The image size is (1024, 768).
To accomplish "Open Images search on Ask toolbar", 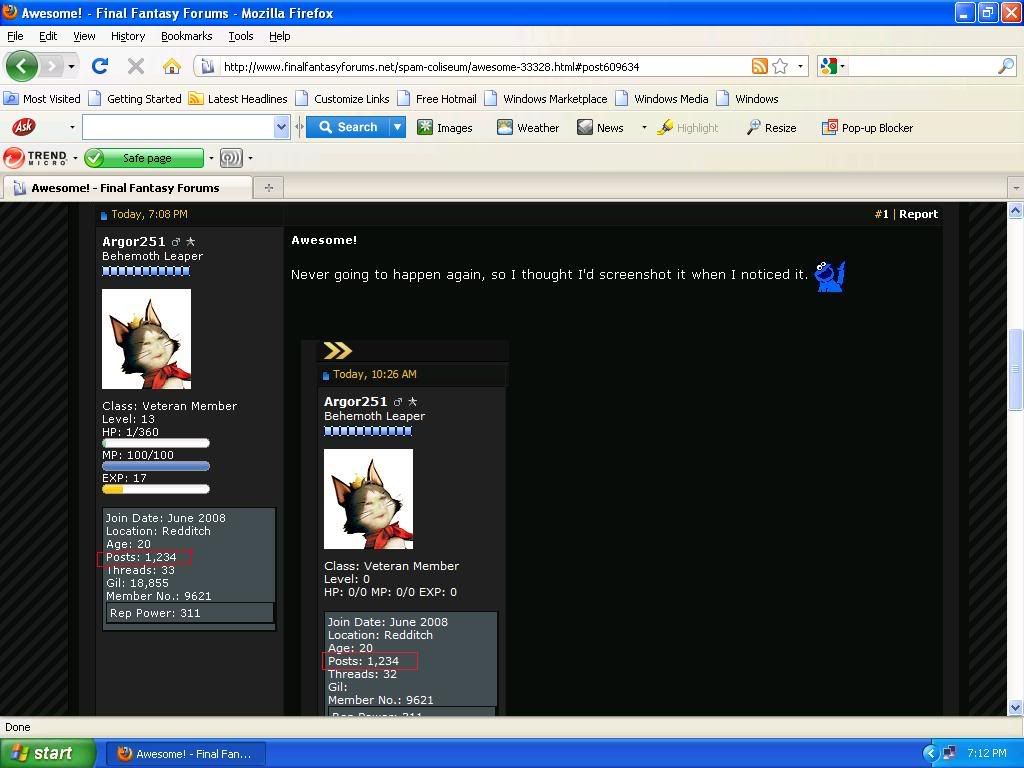I will click(445, 128).
